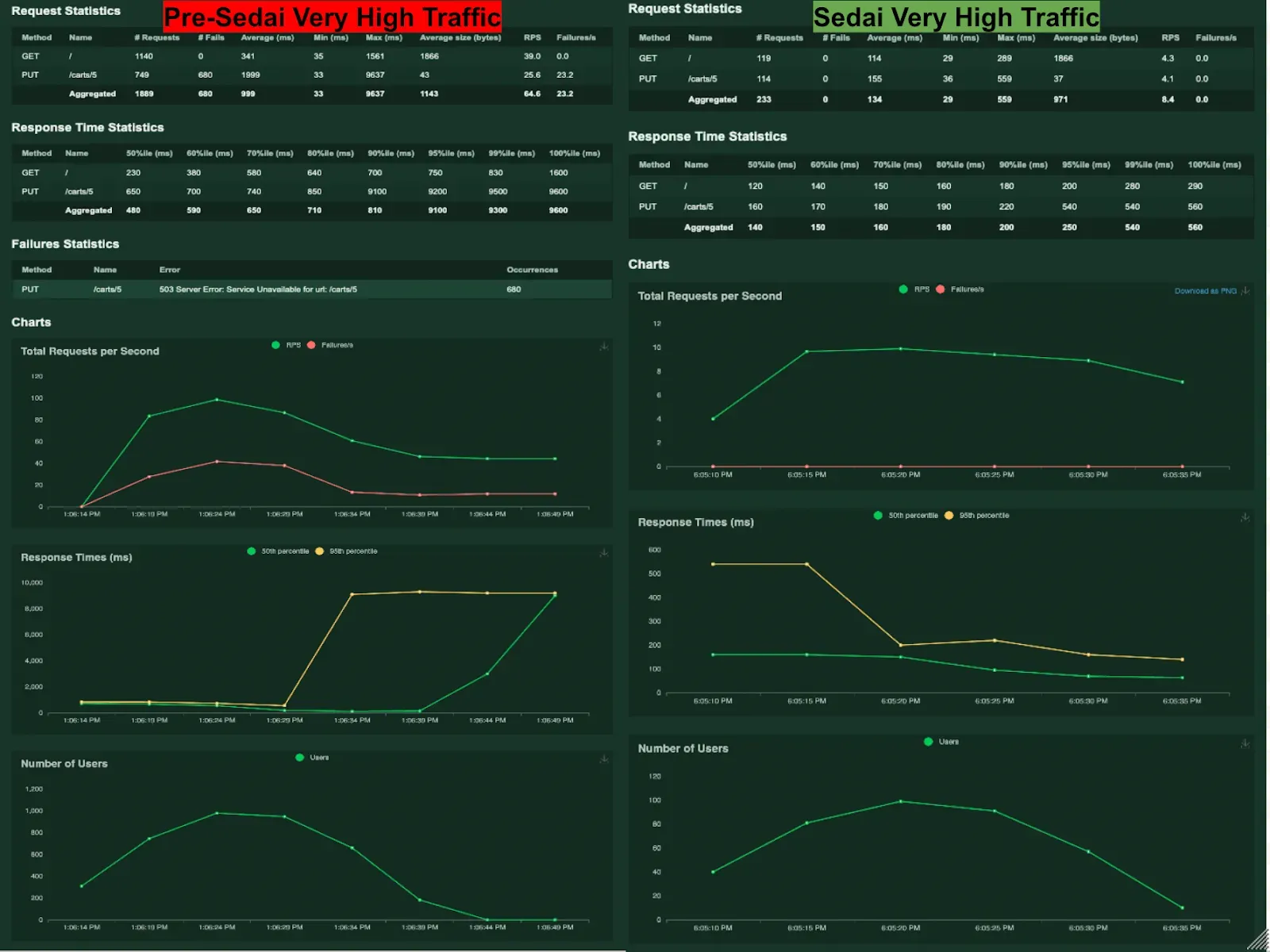Toggle 95th percentile in Pre-Sedai response chart
Screen dimensions: 1270x952
click(347, 551)
